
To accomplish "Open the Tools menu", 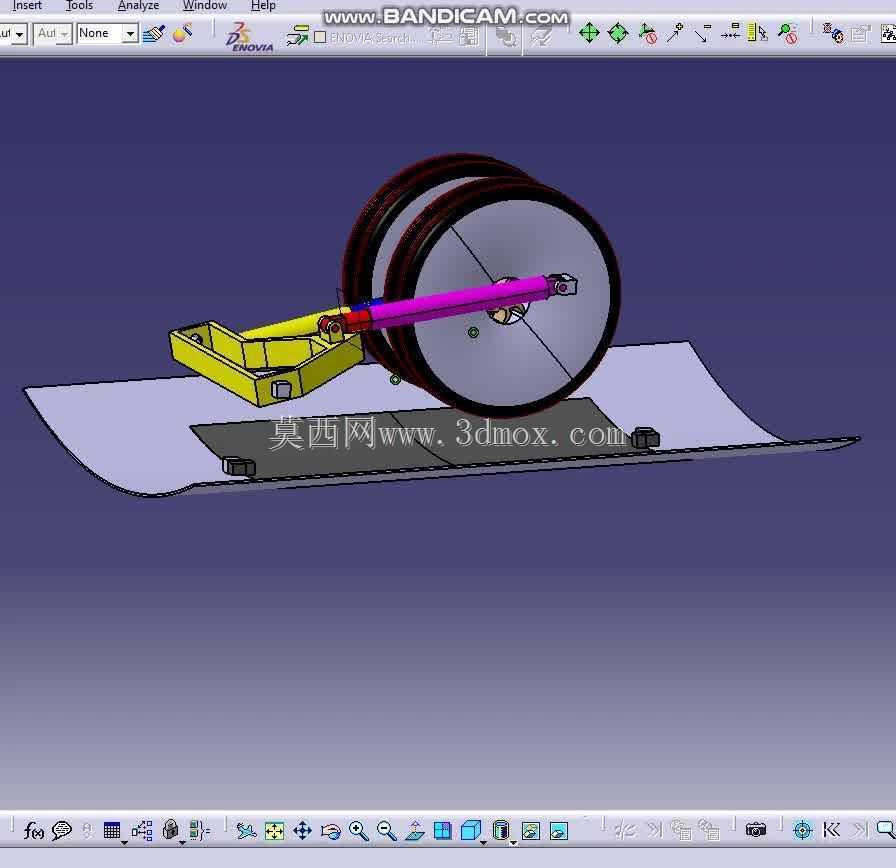I will pyautogui.click(x=79, y=6).
